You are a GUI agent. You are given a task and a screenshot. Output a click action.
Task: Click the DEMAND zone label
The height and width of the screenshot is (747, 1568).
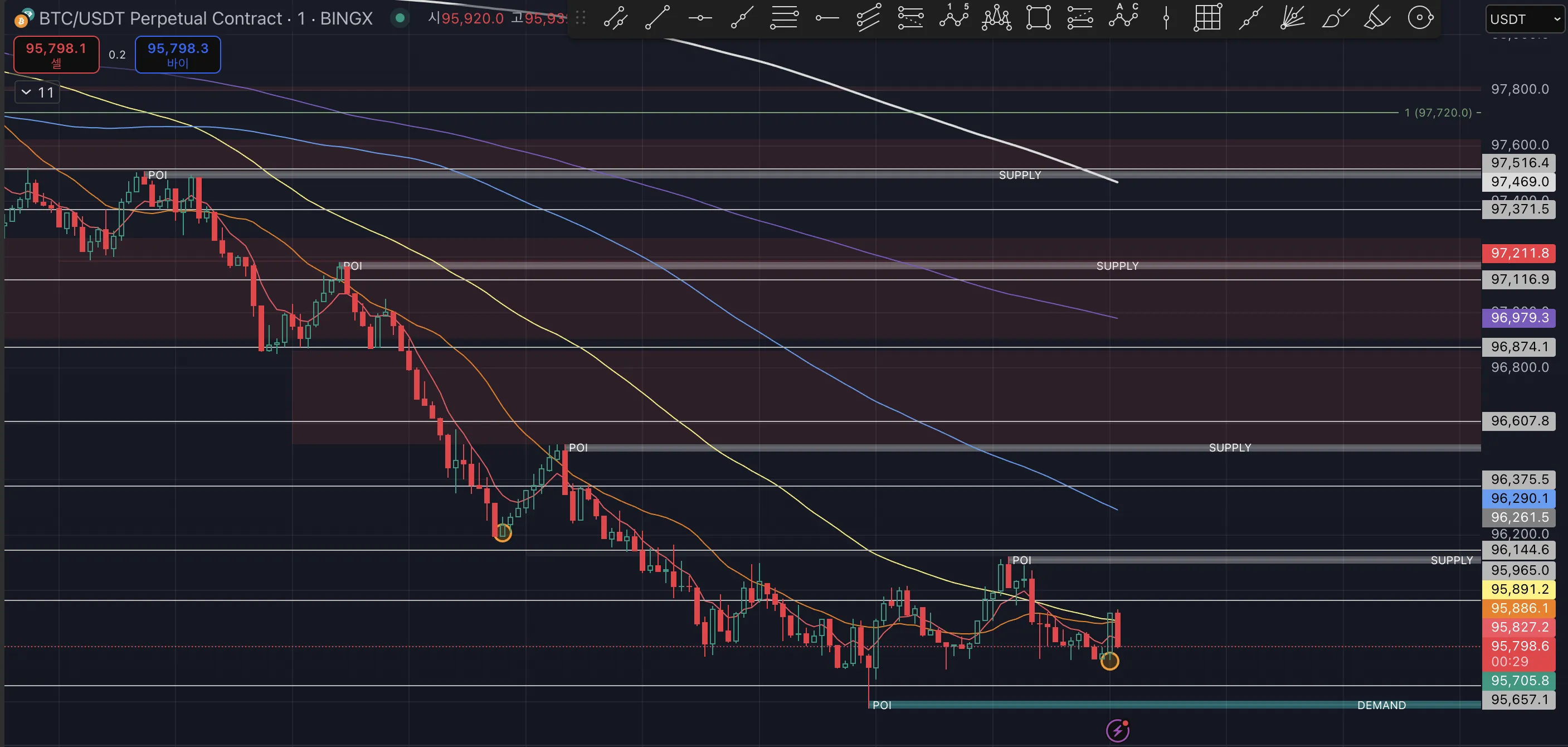[x=1381, y=705]
